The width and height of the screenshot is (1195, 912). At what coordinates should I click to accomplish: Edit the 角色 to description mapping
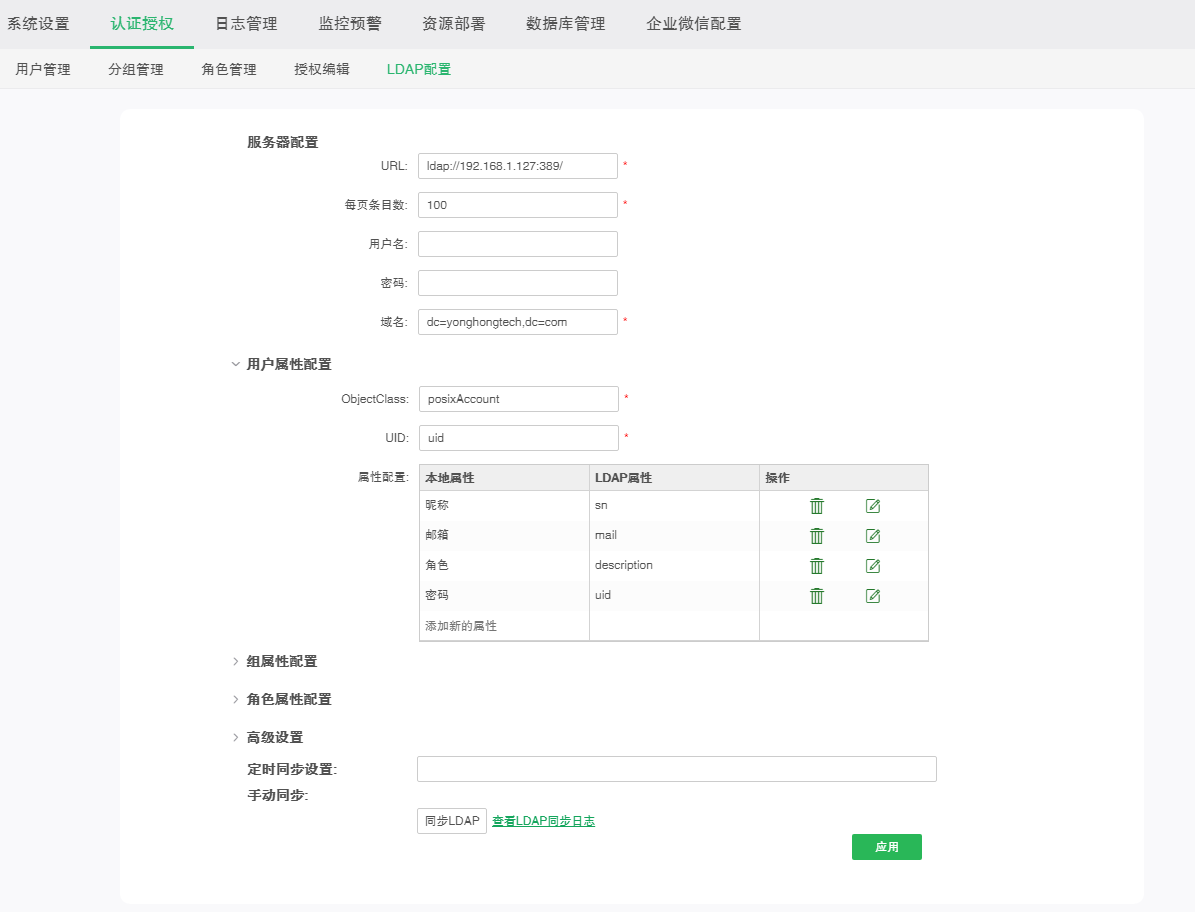[x=872, y=565]
